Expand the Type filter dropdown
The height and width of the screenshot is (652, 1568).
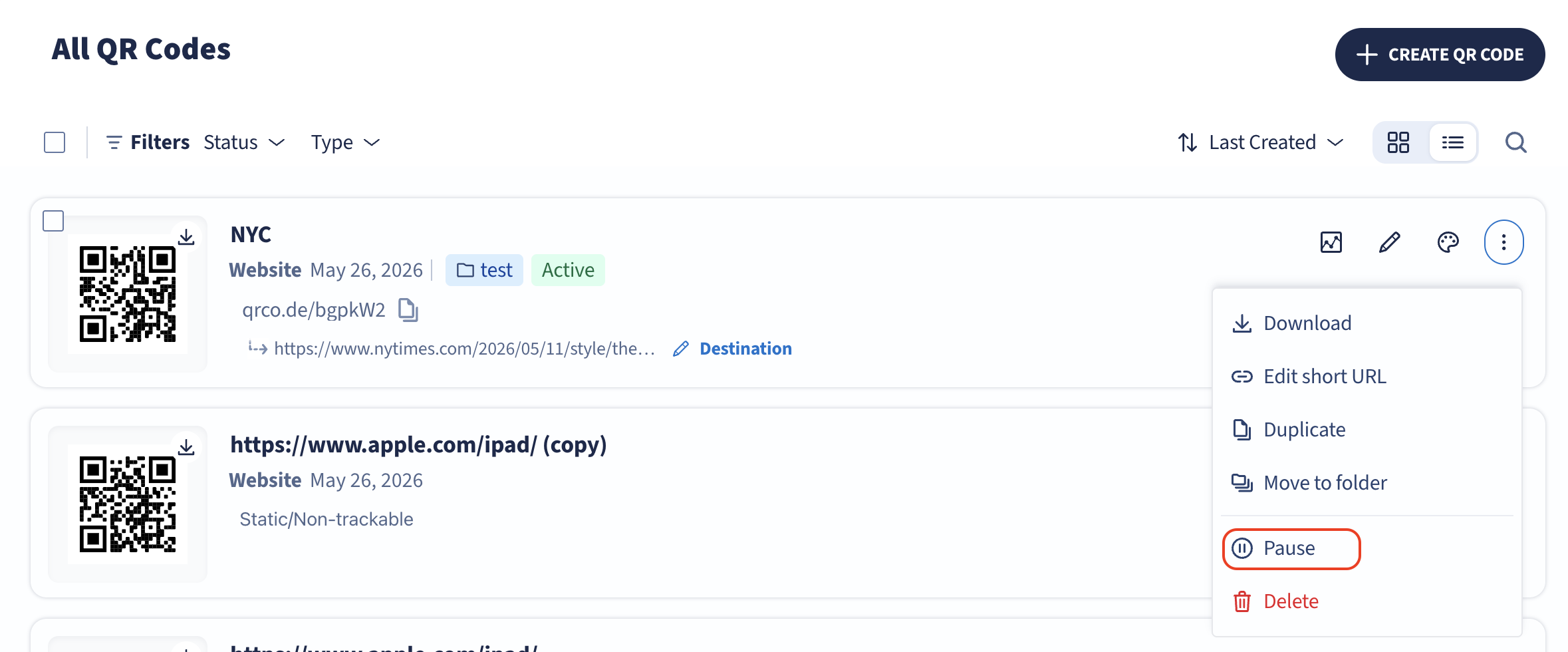[345, 142]
